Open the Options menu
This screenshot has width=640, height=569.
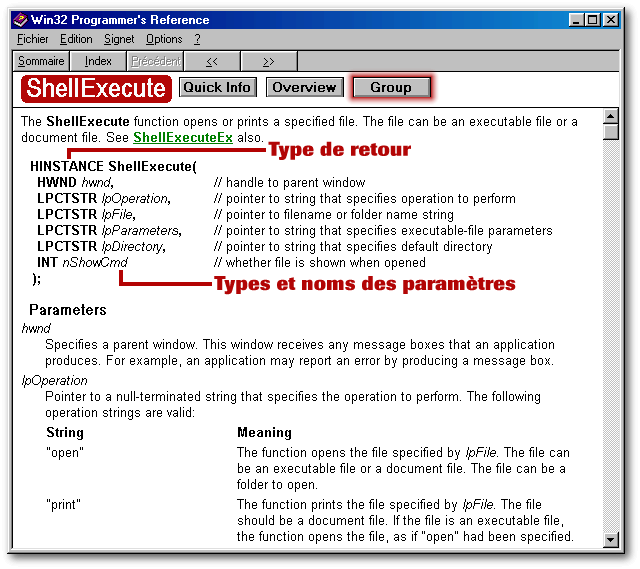164,39
